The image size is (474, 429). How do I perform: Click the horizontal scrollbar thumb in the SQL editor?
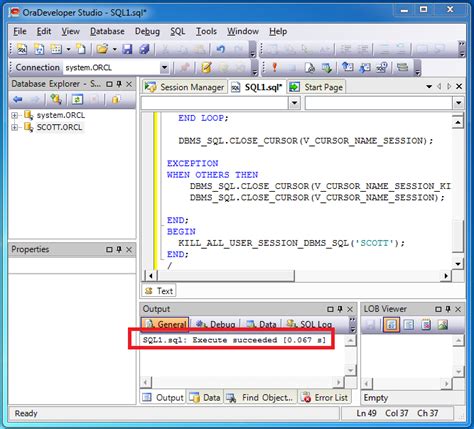pyautogui.click(x=226, y=276)
